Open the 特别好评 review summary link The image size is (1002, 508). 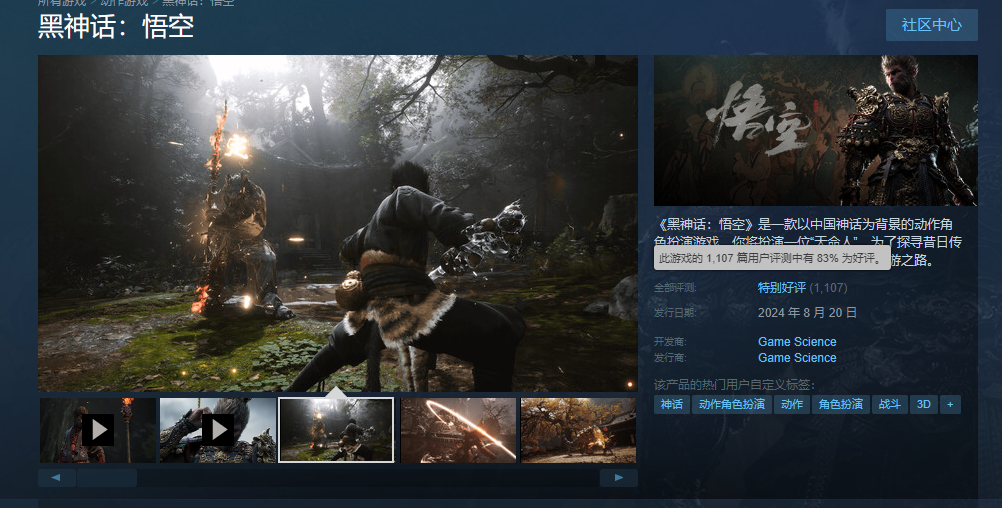[x=782, y=288]
